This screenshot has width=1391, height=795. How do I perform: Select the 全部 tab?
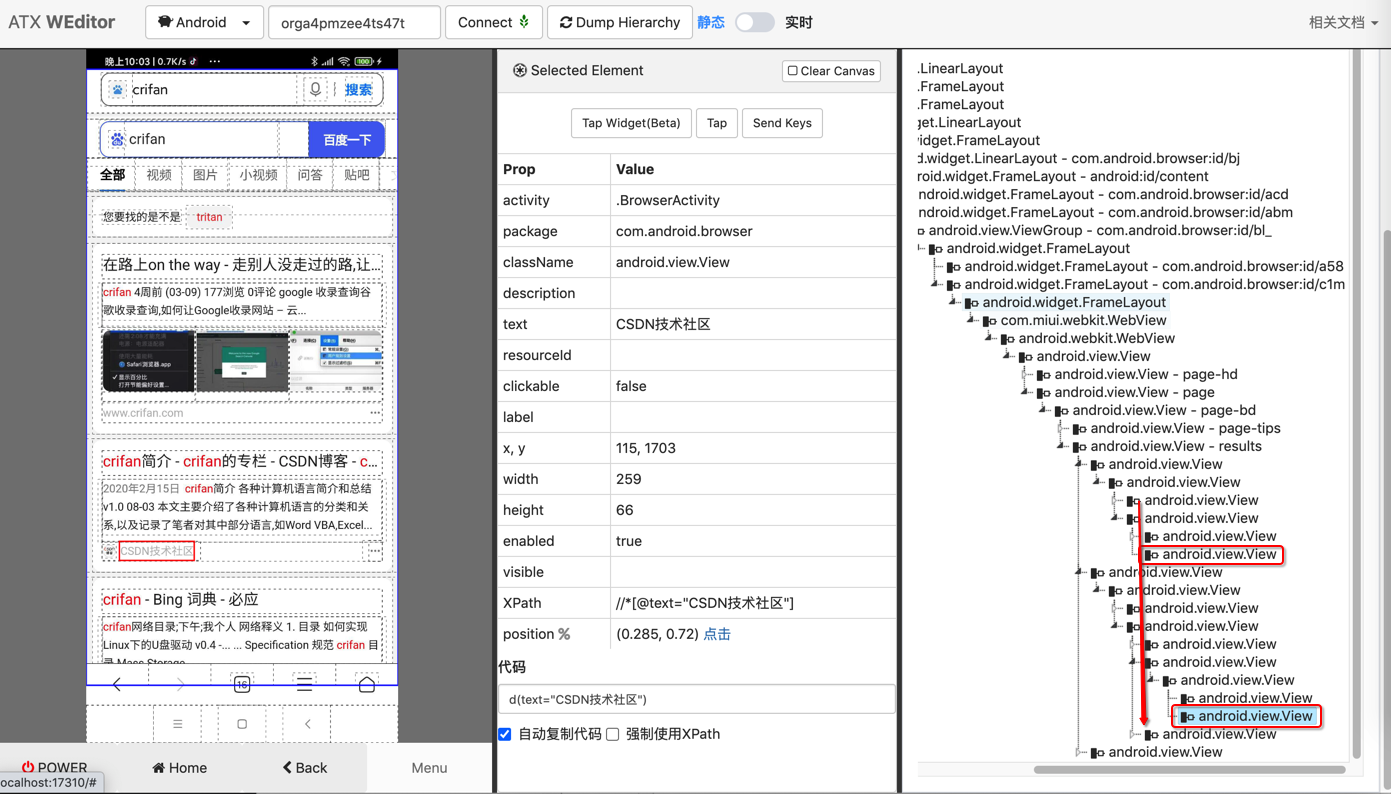[112, 175]
